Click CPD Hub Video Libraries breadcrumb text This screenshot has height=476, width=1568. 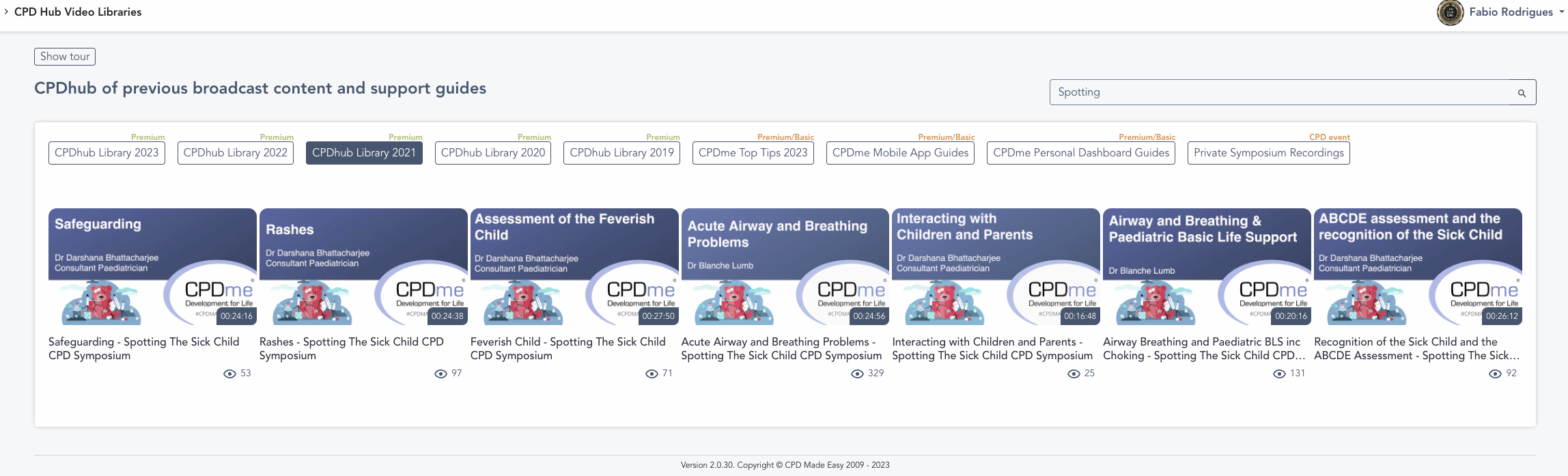point(78,12)
